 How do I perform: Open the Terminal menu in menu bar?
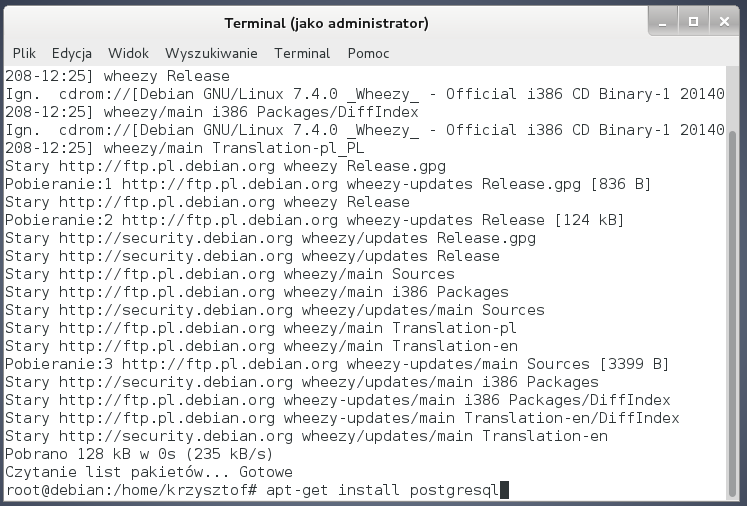[x=301, y=53]
